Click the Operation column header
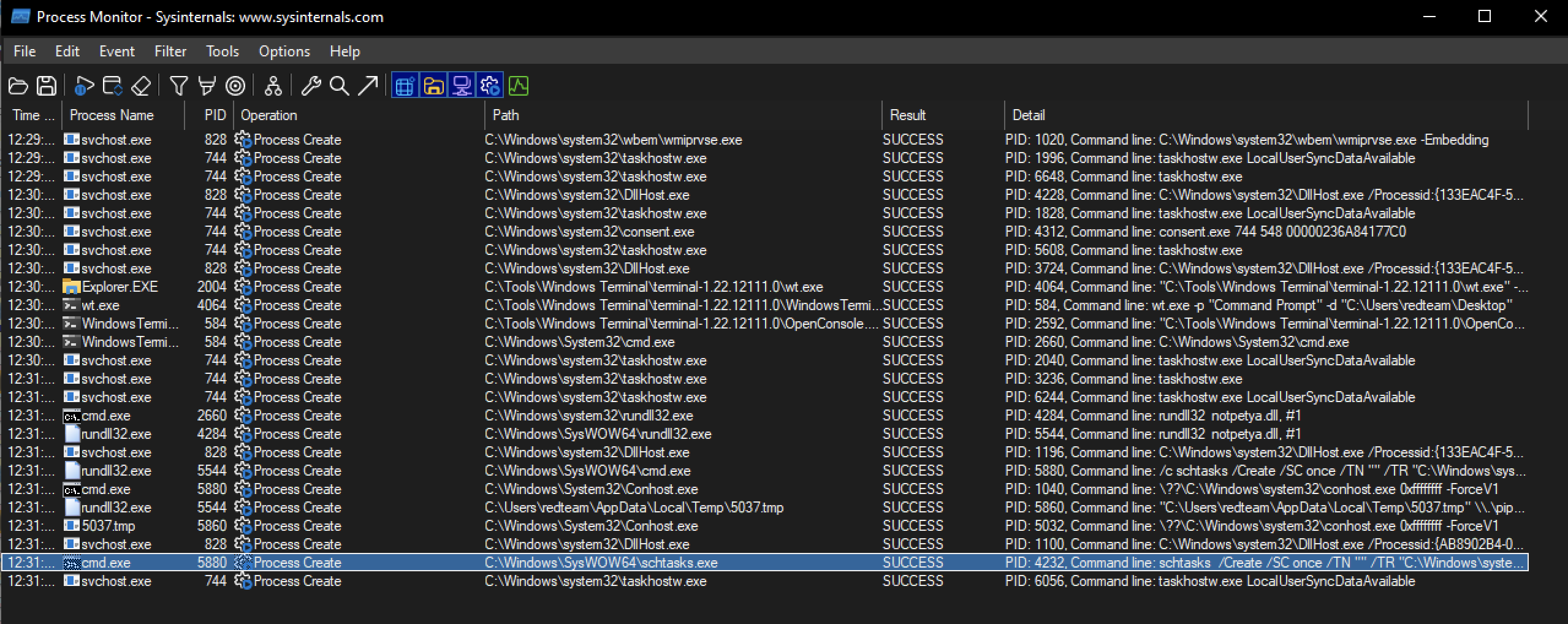The height and width of the screenshot is (624, 1568). (359, 115)
